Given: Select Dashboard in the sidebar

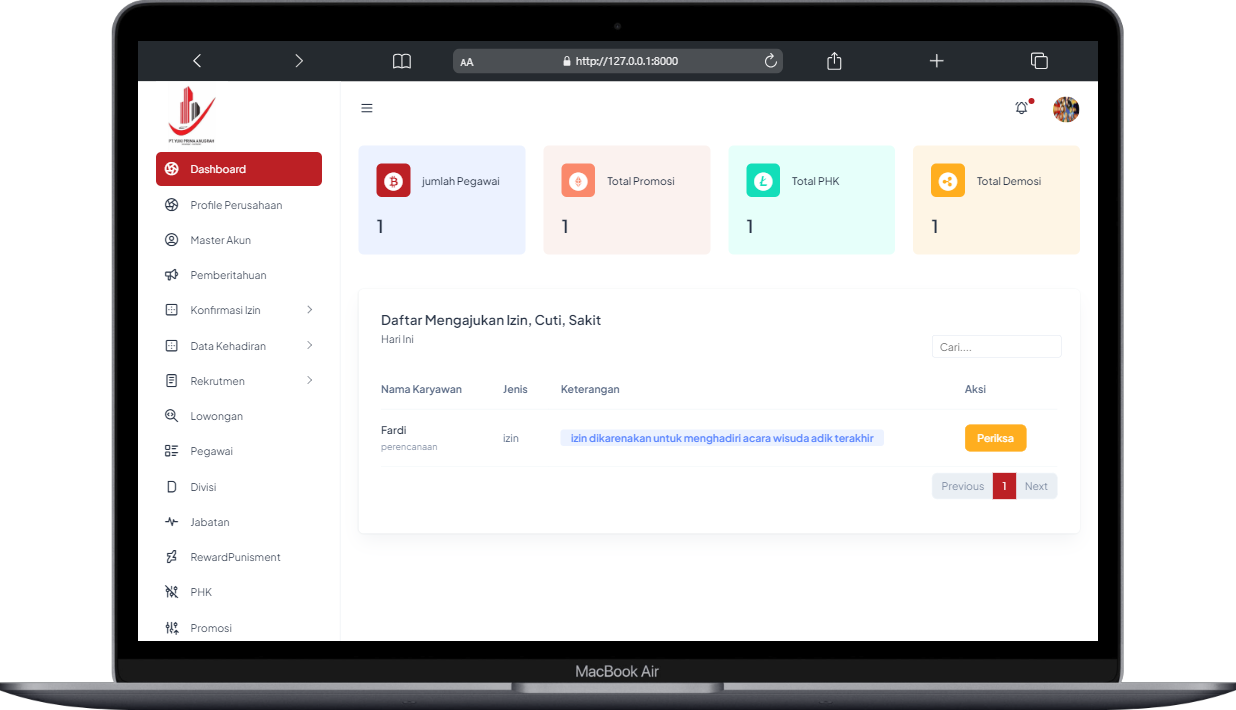Looking at the screenshot, I should (x=239, y=169).
